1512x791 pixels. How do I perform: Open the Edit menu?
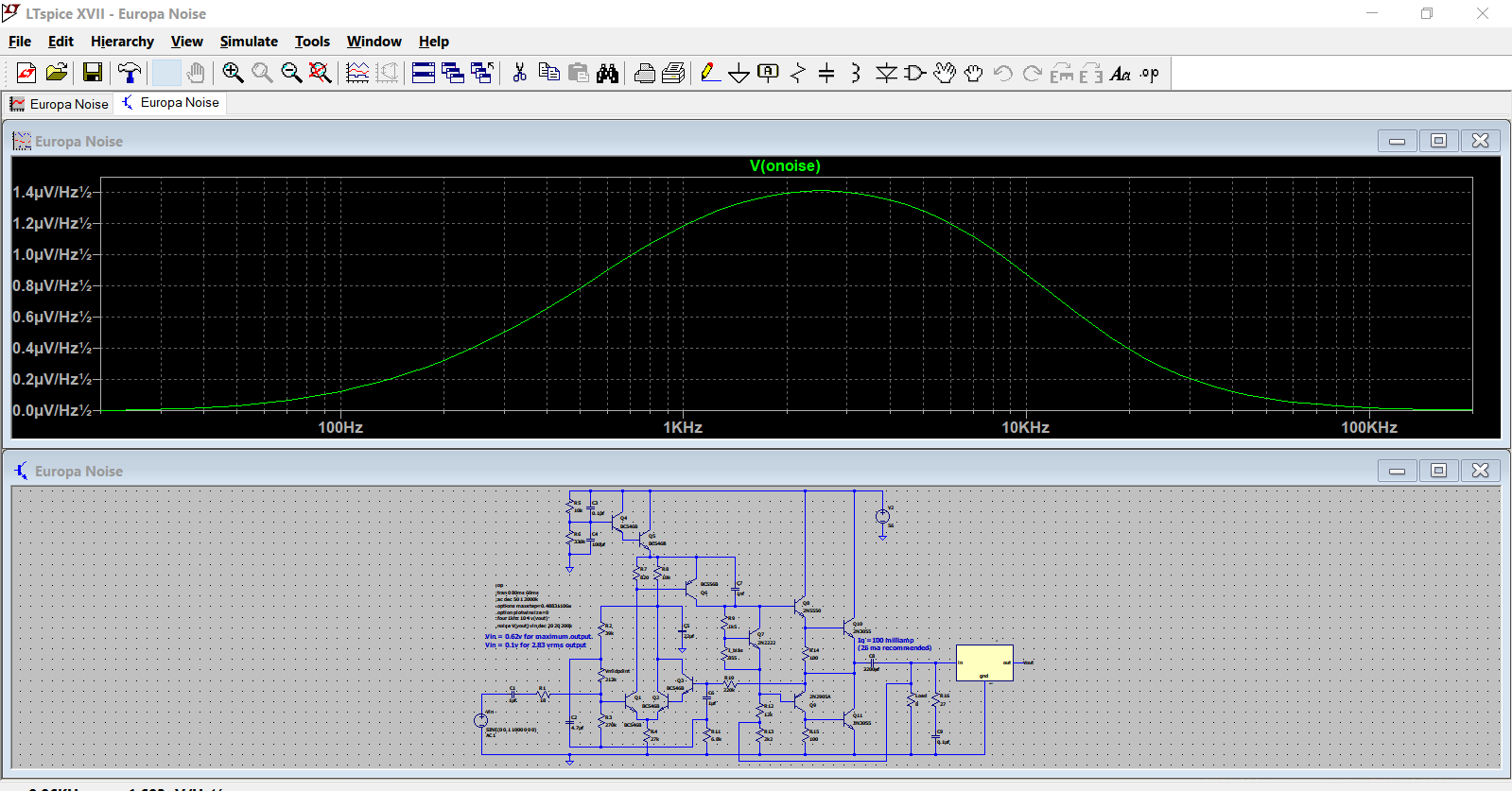[61, 42]
